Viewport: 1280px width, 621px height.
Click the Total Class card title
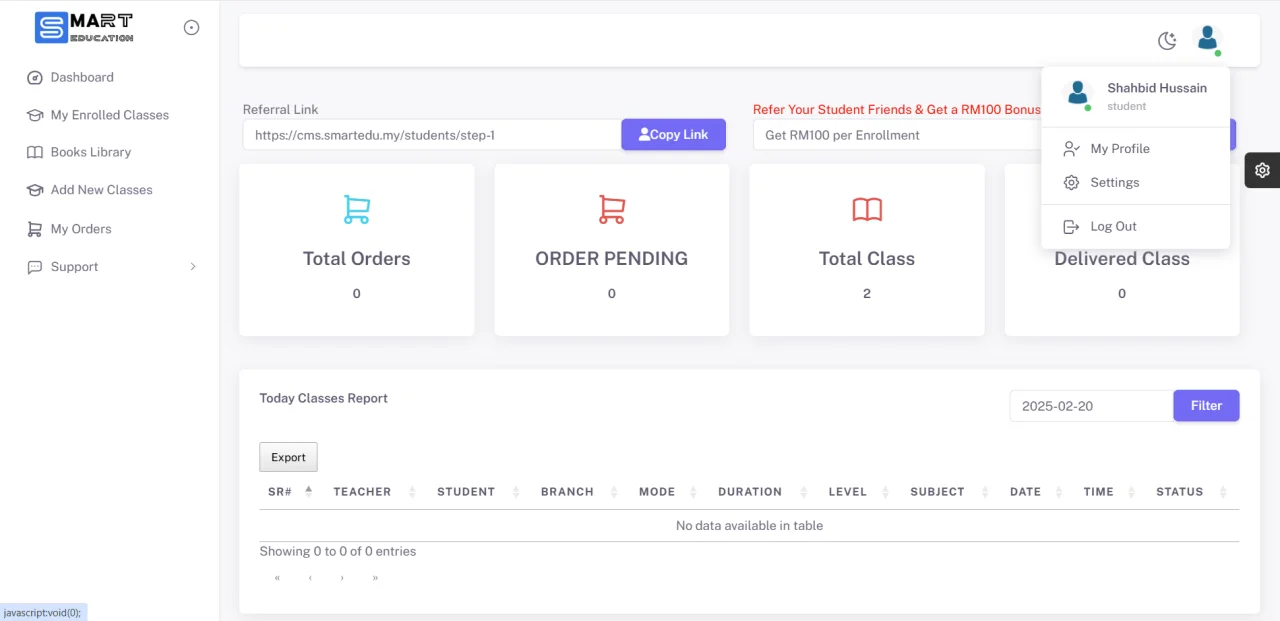(867, 259)
